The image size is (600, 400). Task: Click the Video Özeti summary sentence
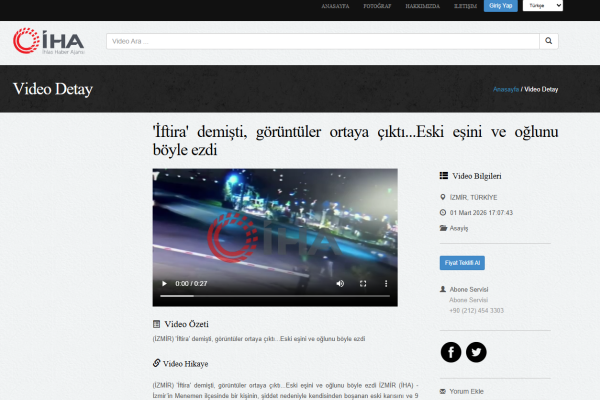pyautogui.click(x=259, y=339)
